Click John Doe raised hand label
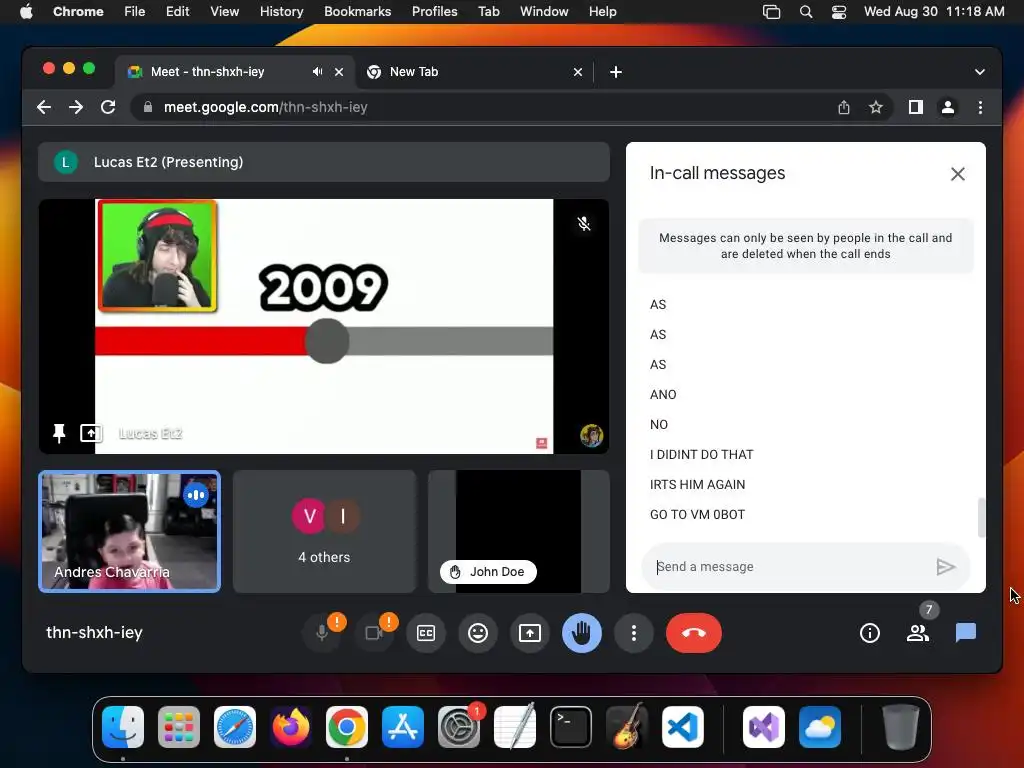The image size is (1024, 768). tap(488, 572)
